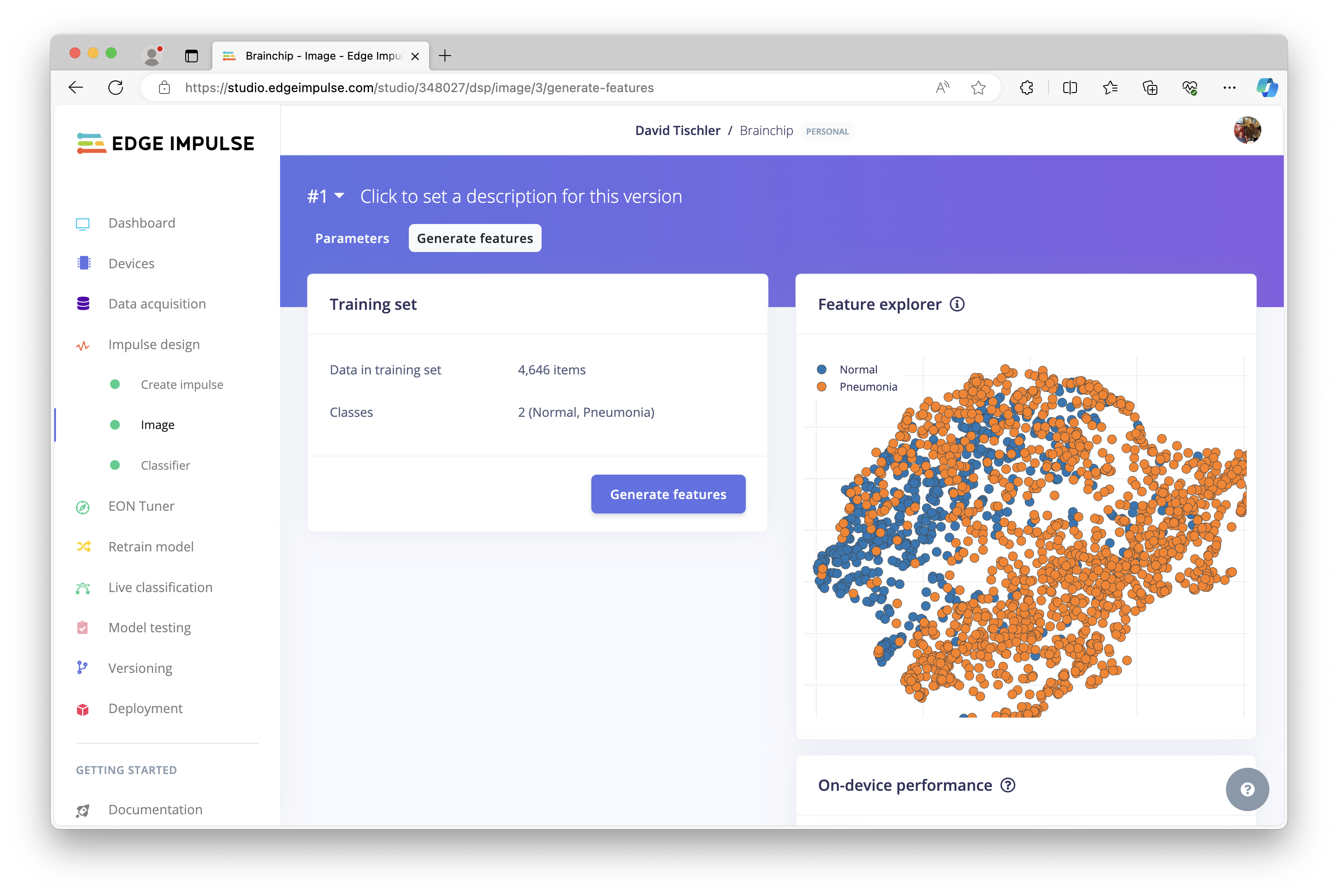This screenshot has width=1338, height=896.
Task: Click the Generate features button
Action: pos(668,493)
